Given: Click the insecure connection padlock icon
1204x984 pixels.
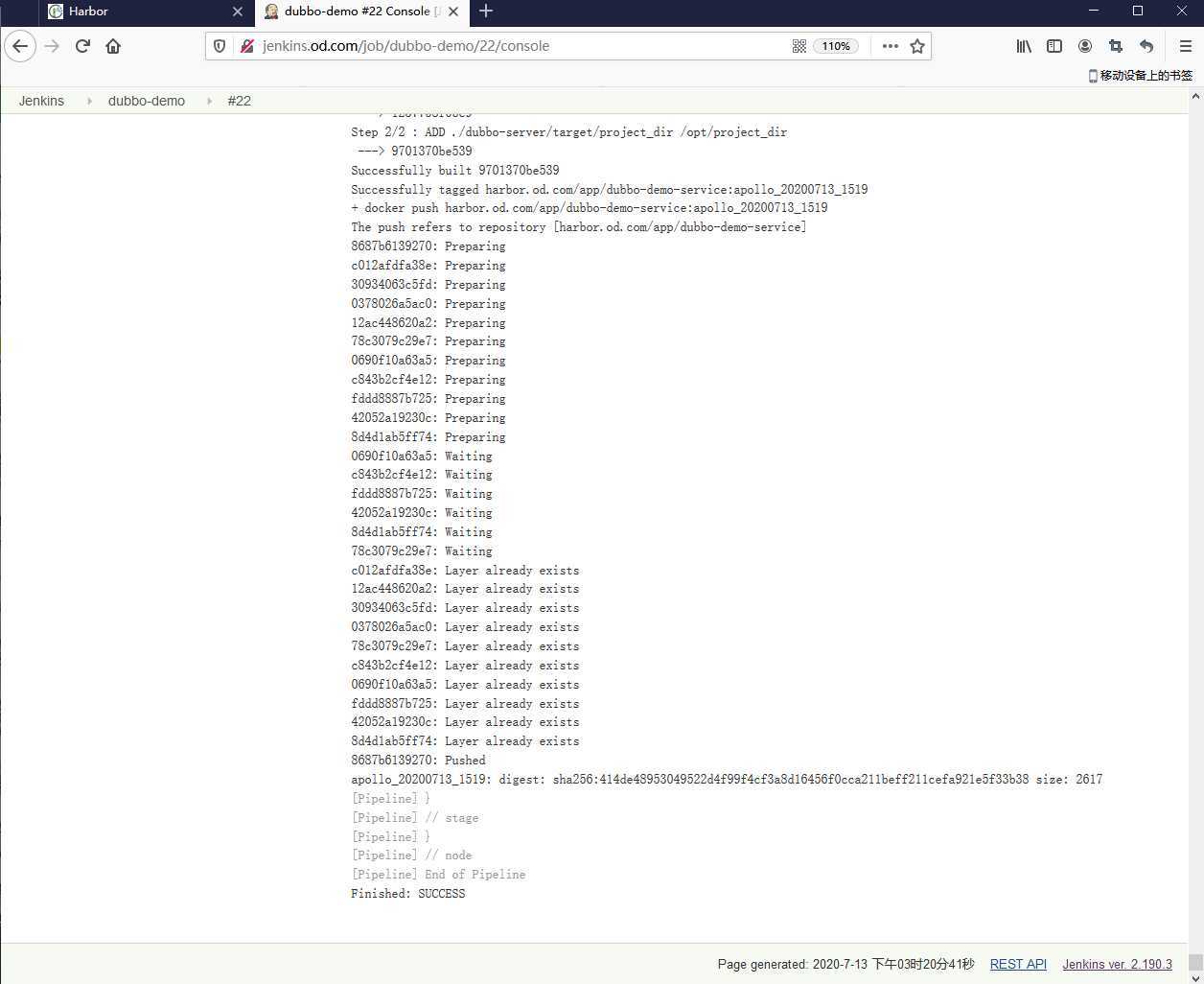Looking at the screenshot, I should pos(246,46).
